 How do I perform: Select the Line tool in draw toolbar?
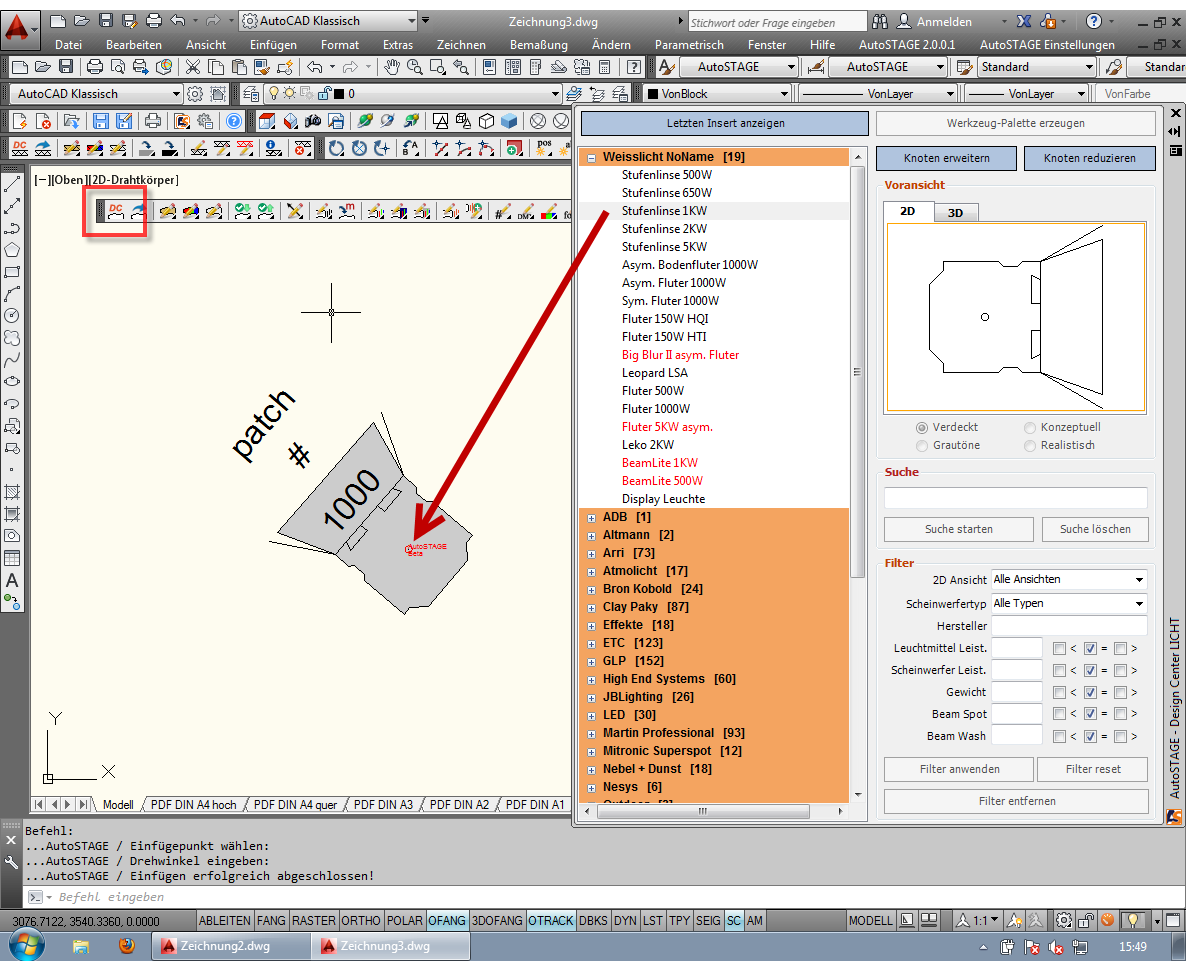[x=12, y=185]
